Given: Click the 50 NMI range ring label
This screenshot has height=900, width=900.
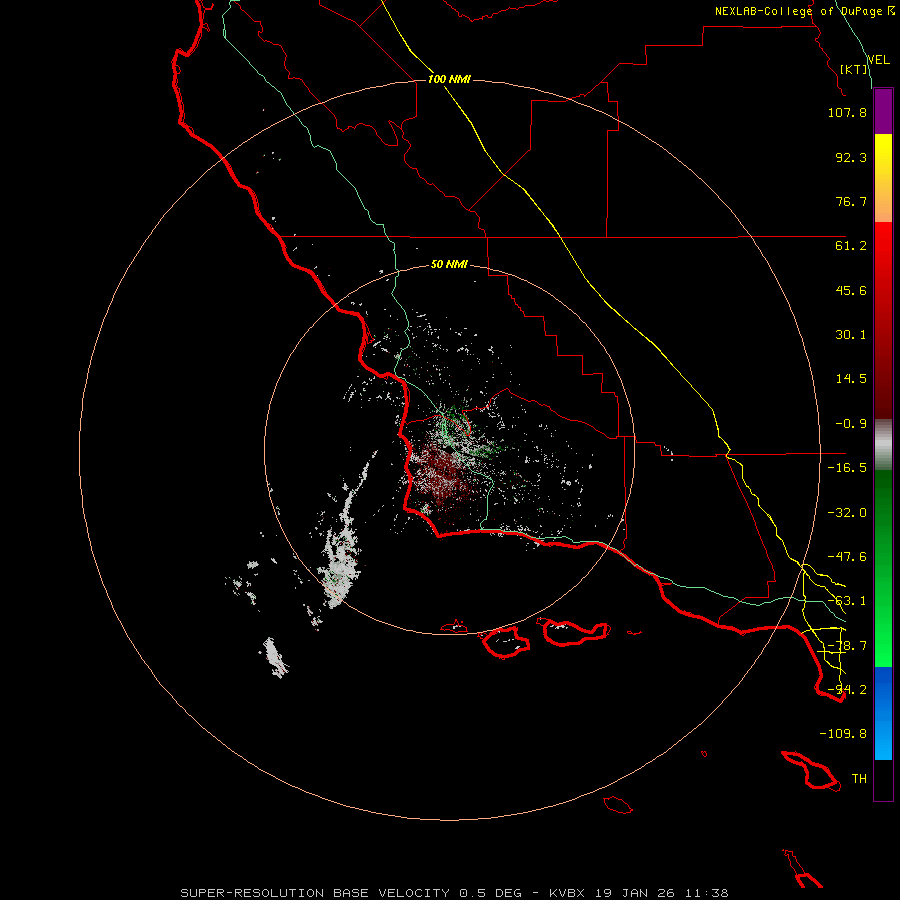Looking at the screenshot, I should click(x=449, y=264).
